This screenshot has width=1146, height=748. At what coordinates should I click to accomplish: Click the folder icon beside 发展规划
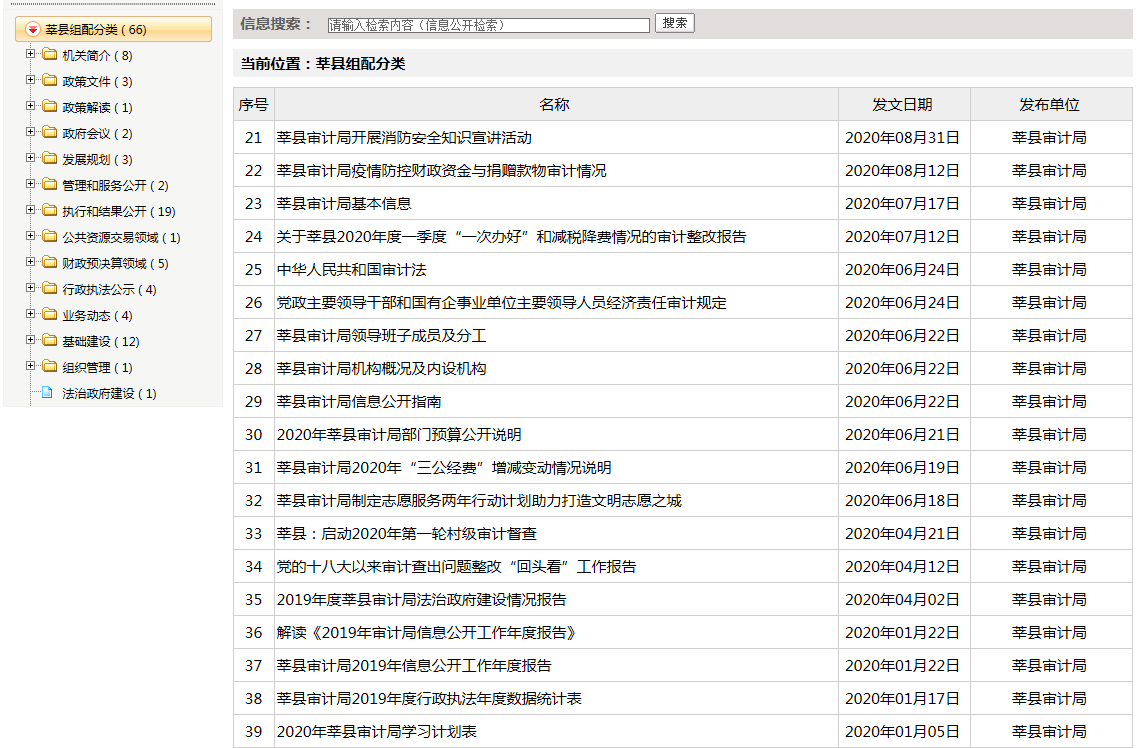tap(50, 159)
